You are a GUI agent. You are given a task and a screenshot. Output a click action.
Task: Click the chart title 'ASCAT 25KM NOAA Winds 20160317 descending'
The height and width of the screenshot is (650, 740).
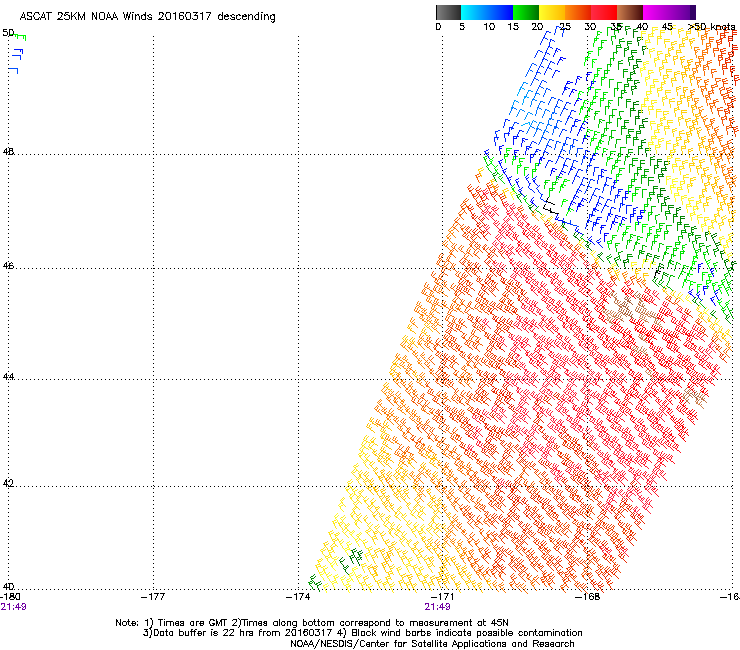point(147,16)
